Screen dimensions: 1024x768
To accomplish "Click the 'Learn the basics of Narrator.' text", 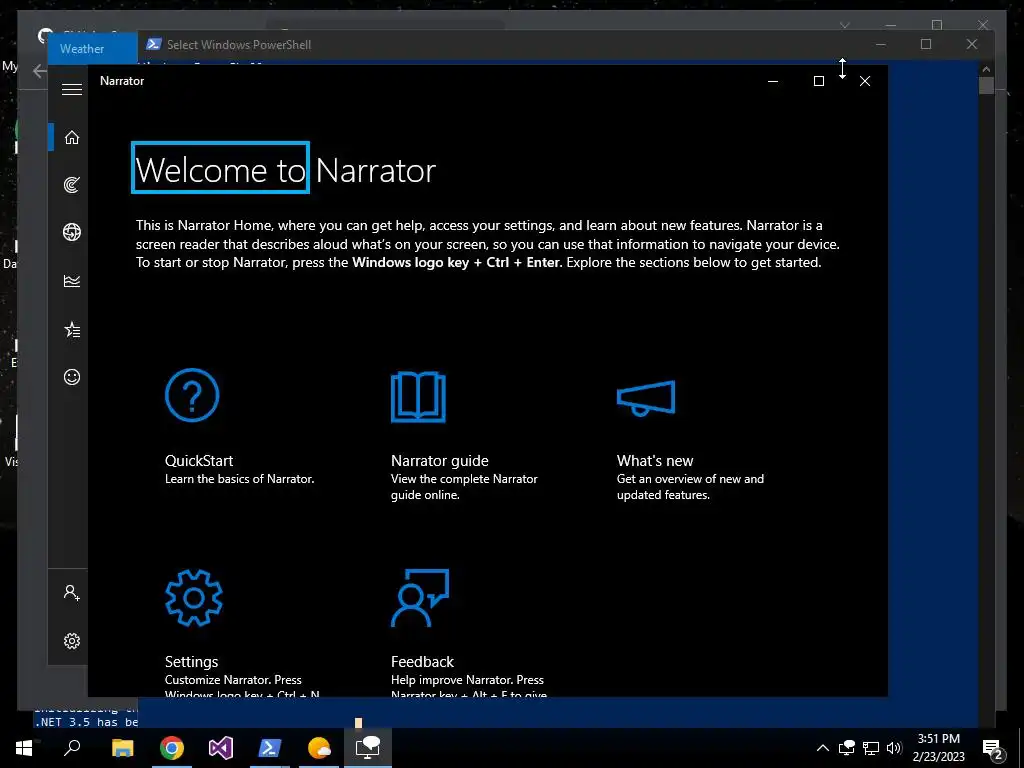I will pos(240,479).
